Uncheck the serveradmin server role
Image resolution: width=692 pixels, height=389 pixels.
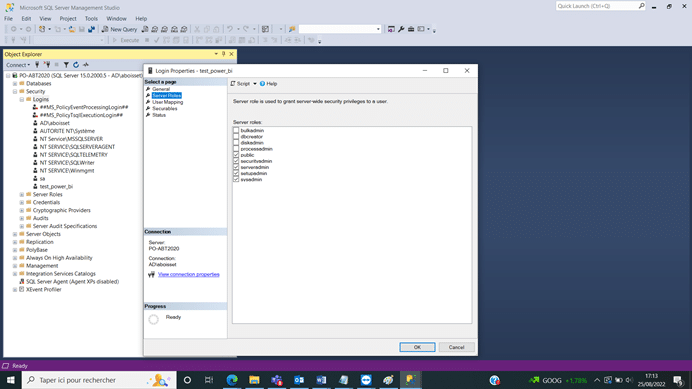pyautogui.click(x=236, y=167)
